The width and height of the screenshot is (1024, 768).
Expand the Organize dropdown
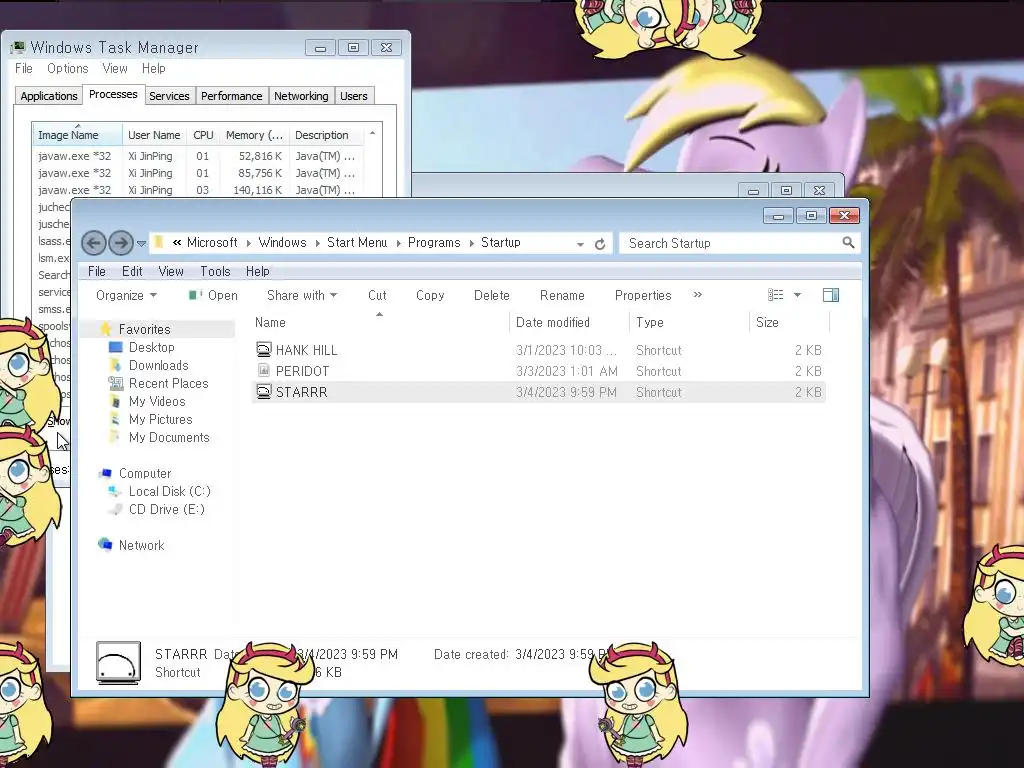pos(126,295)
